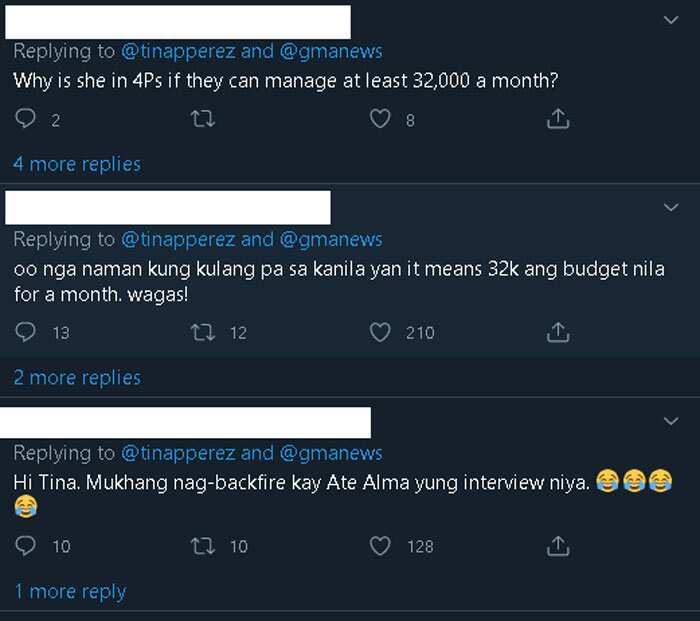Expand "4 more replies"
The image size is (700, 621).
coord(77,164)
